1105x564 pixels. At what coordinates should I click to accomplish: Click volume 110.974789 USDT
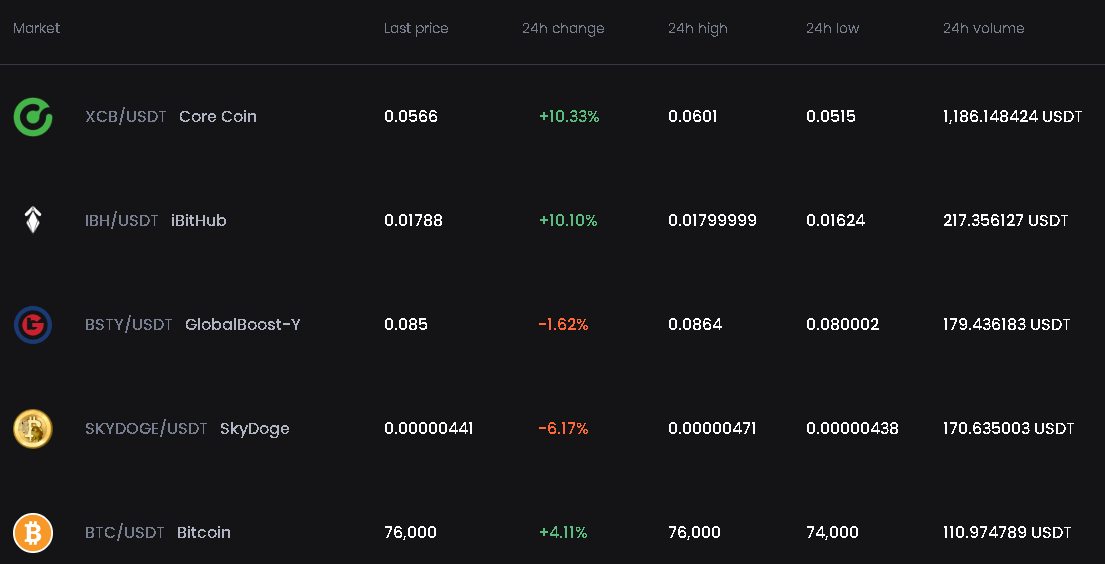(x=1007, y=532)
